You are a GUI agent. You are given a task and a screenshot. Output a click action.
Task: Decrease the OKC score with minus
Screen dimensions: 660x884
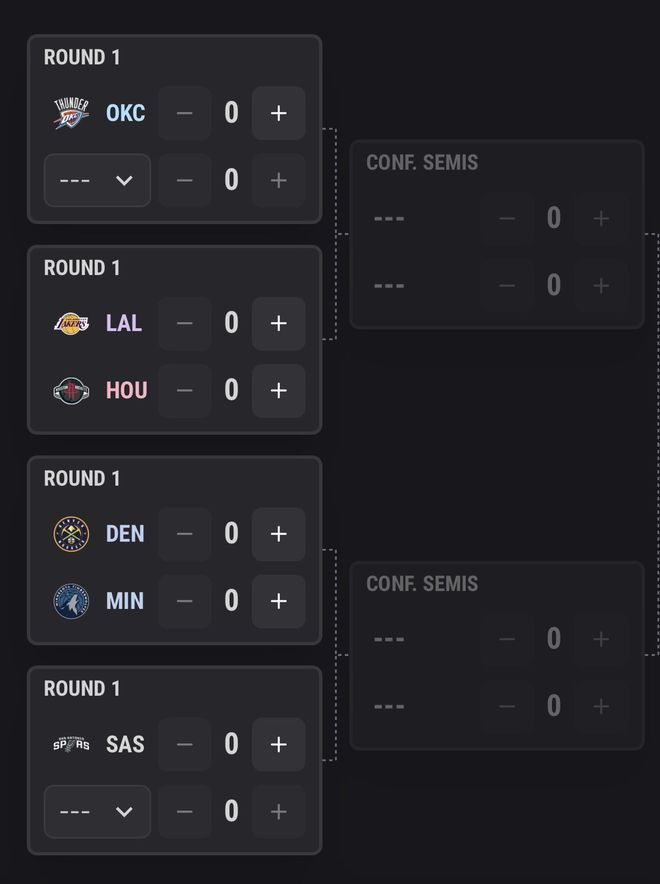point(184,112)
